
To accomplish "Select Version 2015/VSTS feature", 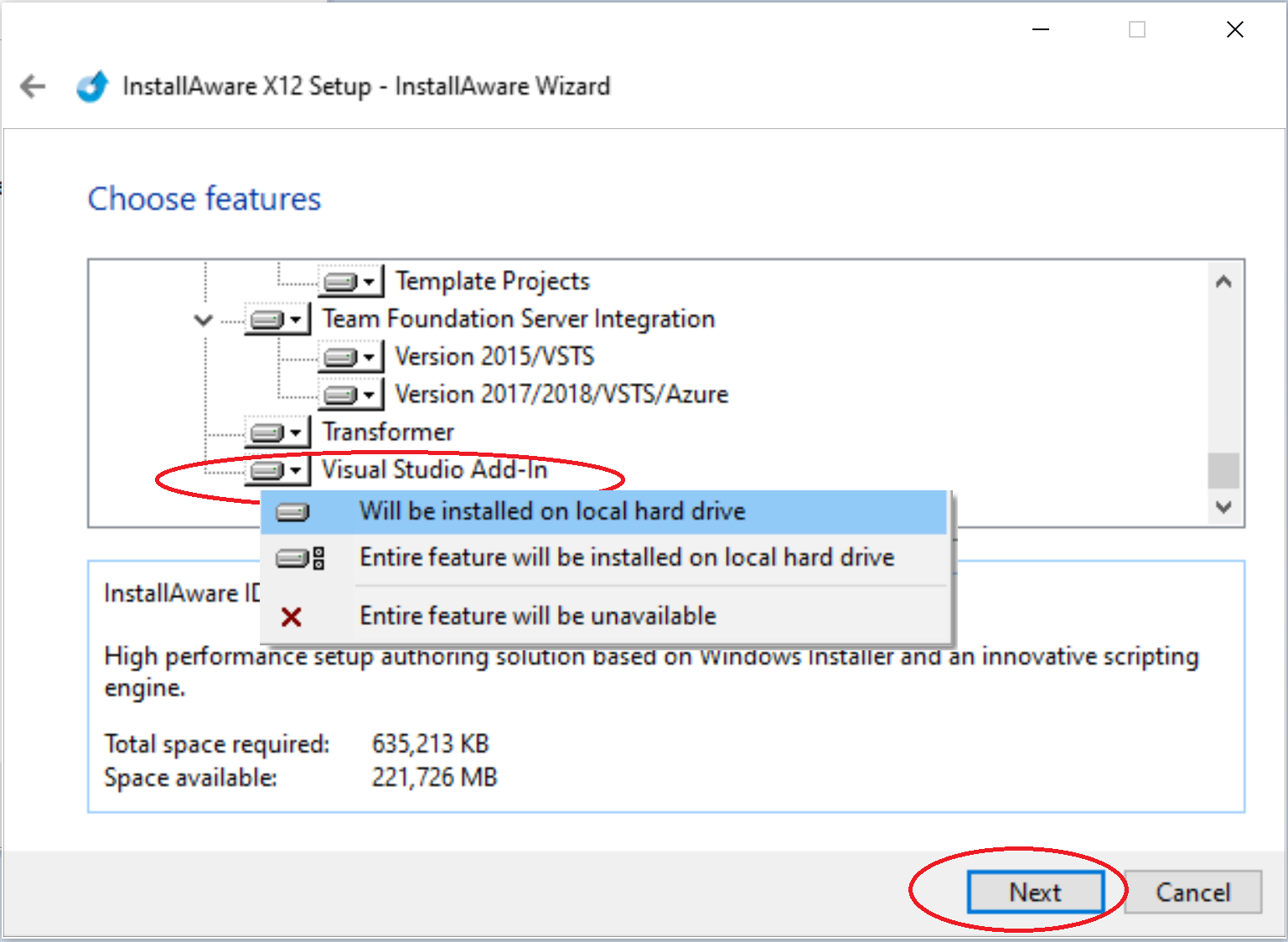I will [x=494, y=356].
